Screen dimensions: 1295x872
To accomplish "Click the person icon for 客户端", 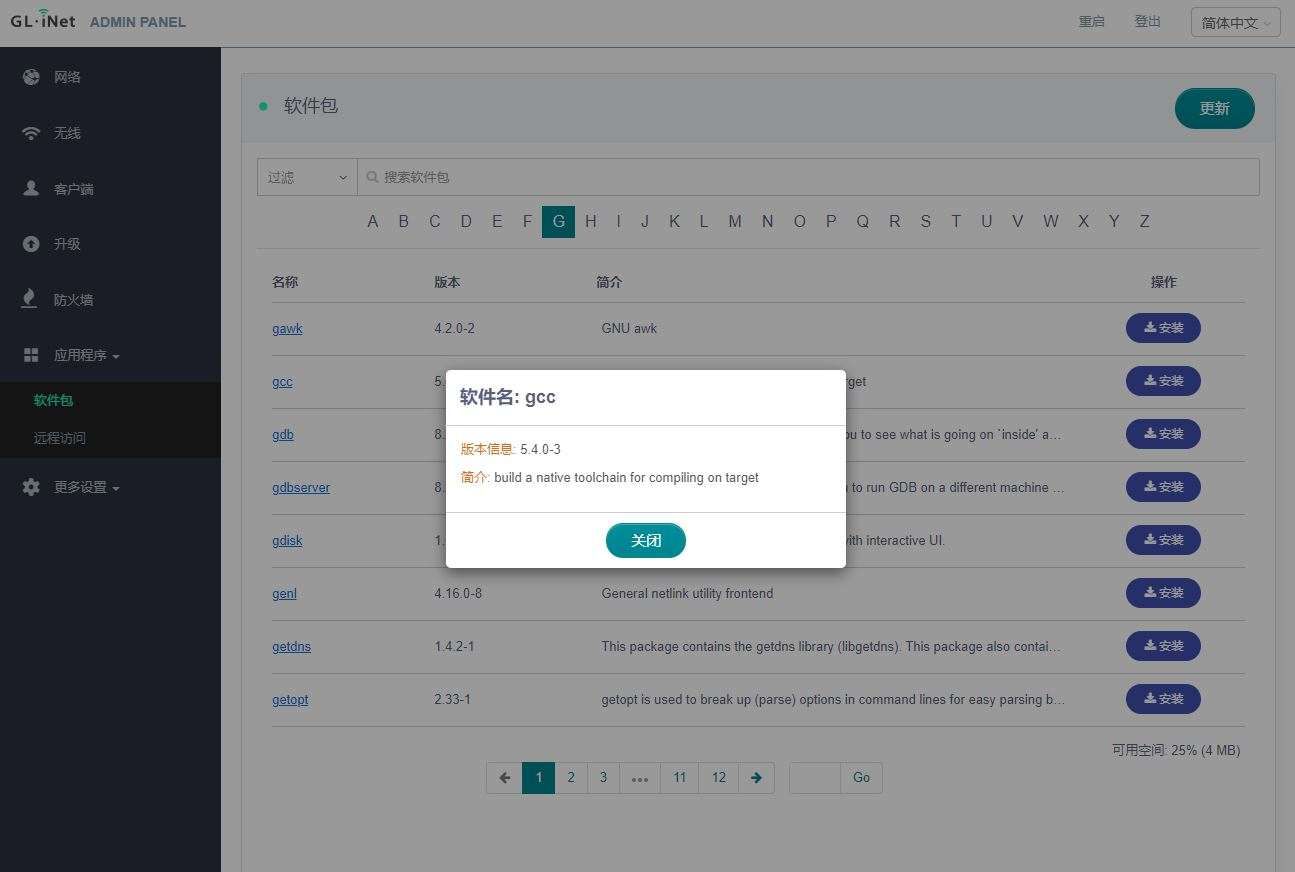I will pyautogui.click(x=31, y=188).
